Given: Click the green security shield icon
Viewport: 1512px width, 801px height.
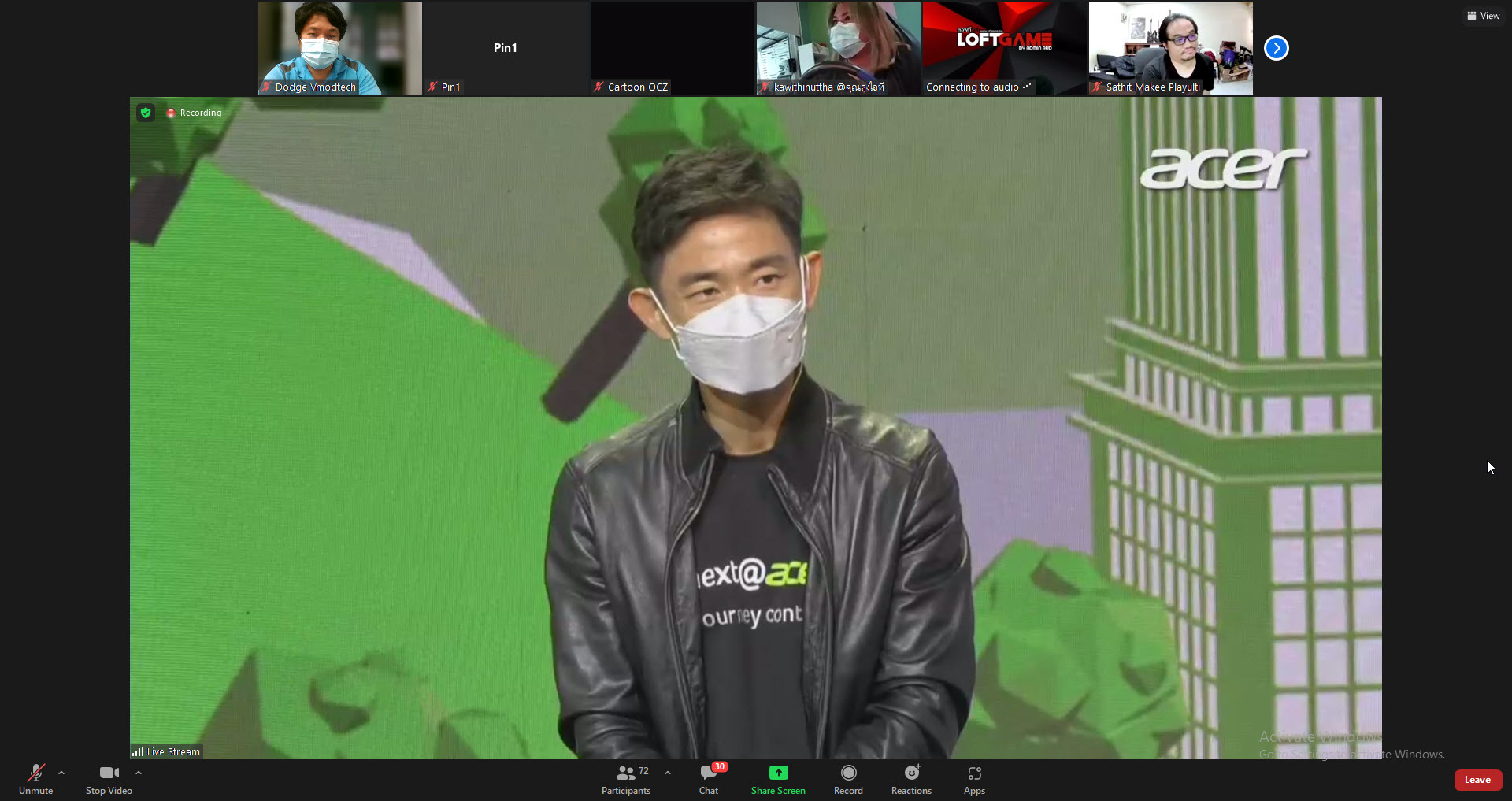Looking at the screenshot, I should tap(146, 113).
